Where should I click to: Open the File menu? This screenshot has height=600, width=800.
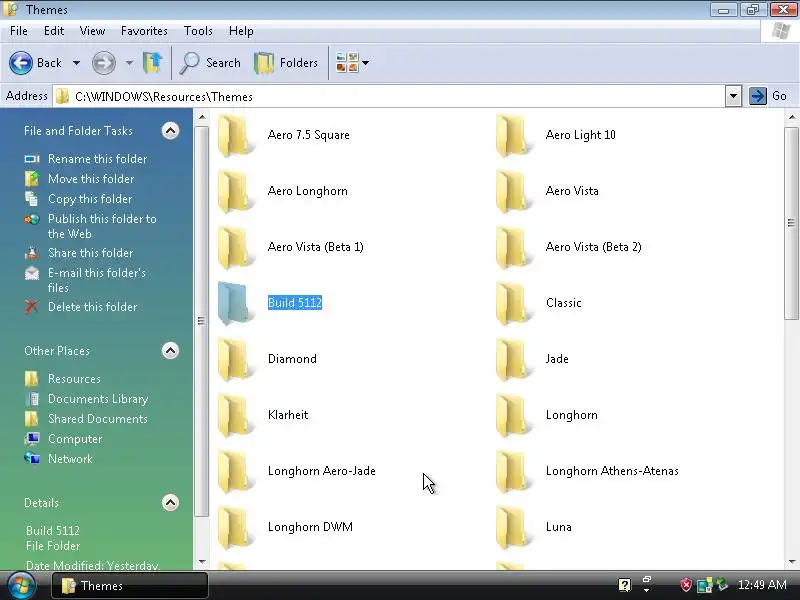click(x=19, y=31)
